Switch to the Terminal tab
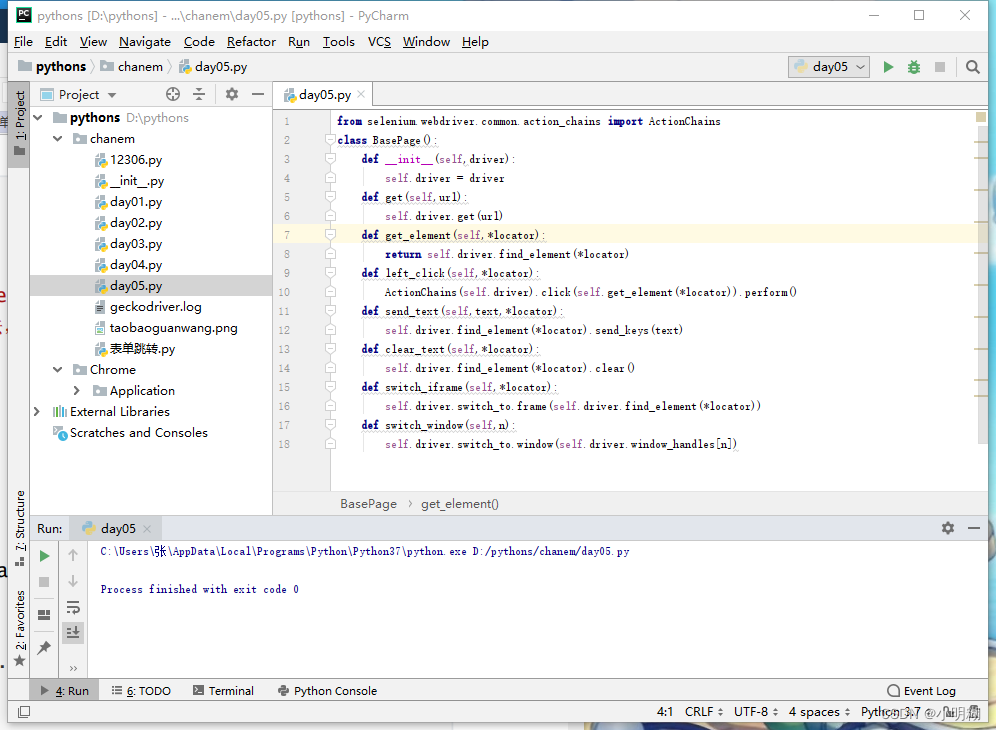 pos(230,690)
